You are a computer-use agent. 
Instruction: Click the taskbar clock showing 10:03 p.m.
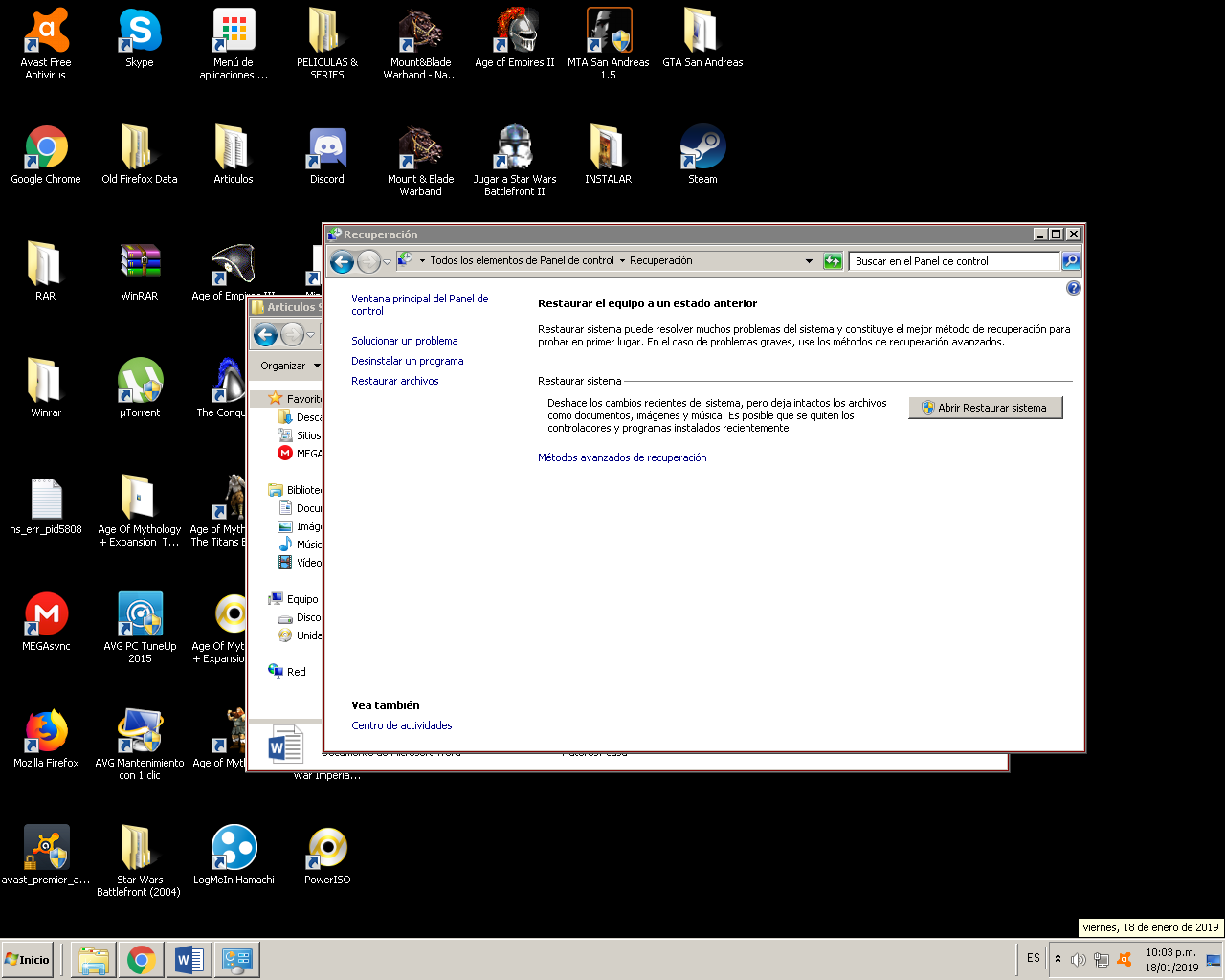pos(1171,960)
